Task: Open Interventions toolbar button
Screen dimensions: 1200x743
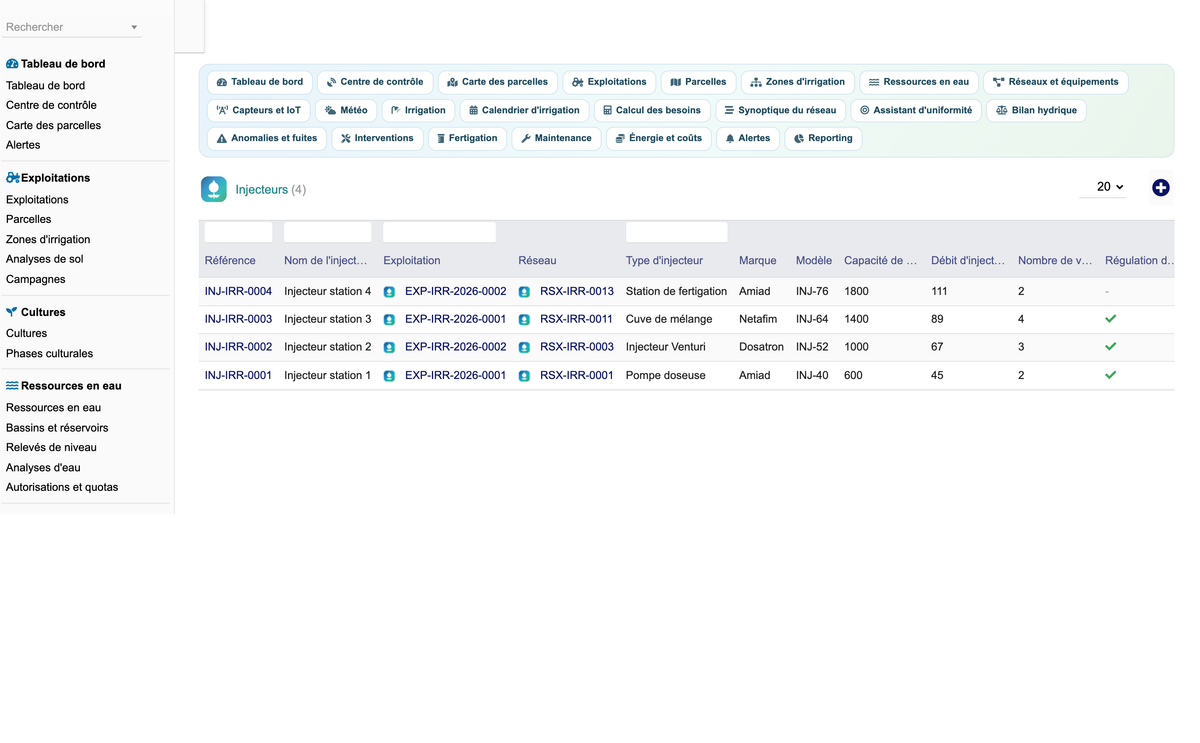Action: (377, 138)
